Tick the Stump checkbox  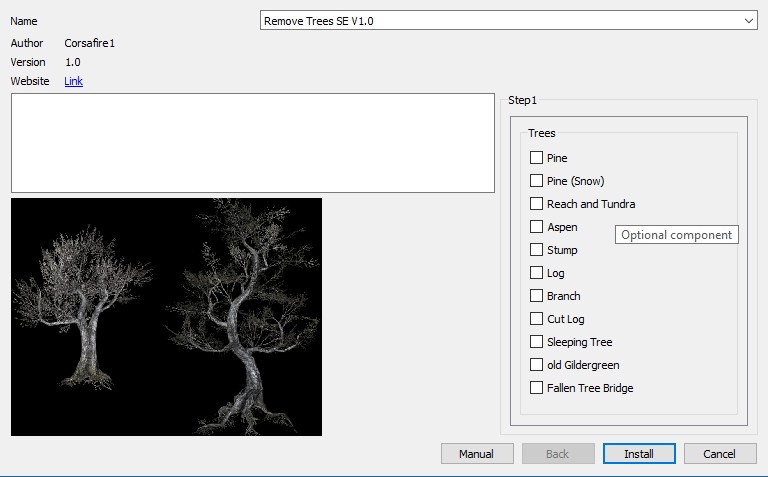point(537,250)
